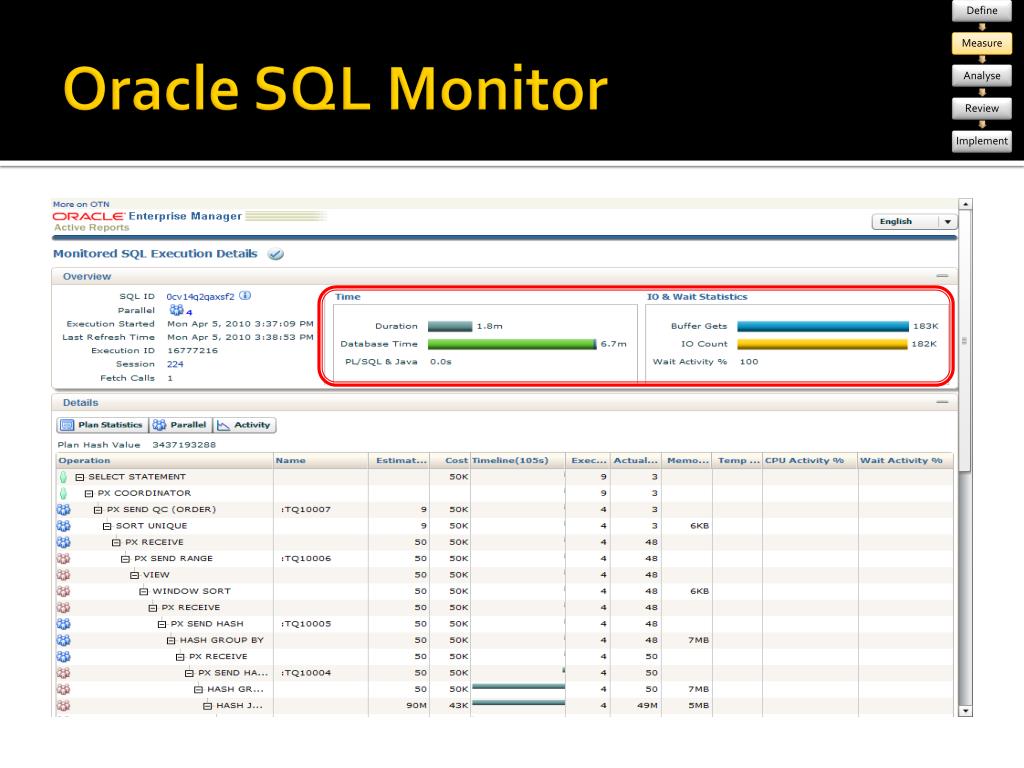
Task: Collapse the Overview section
Action: (942, 276)
